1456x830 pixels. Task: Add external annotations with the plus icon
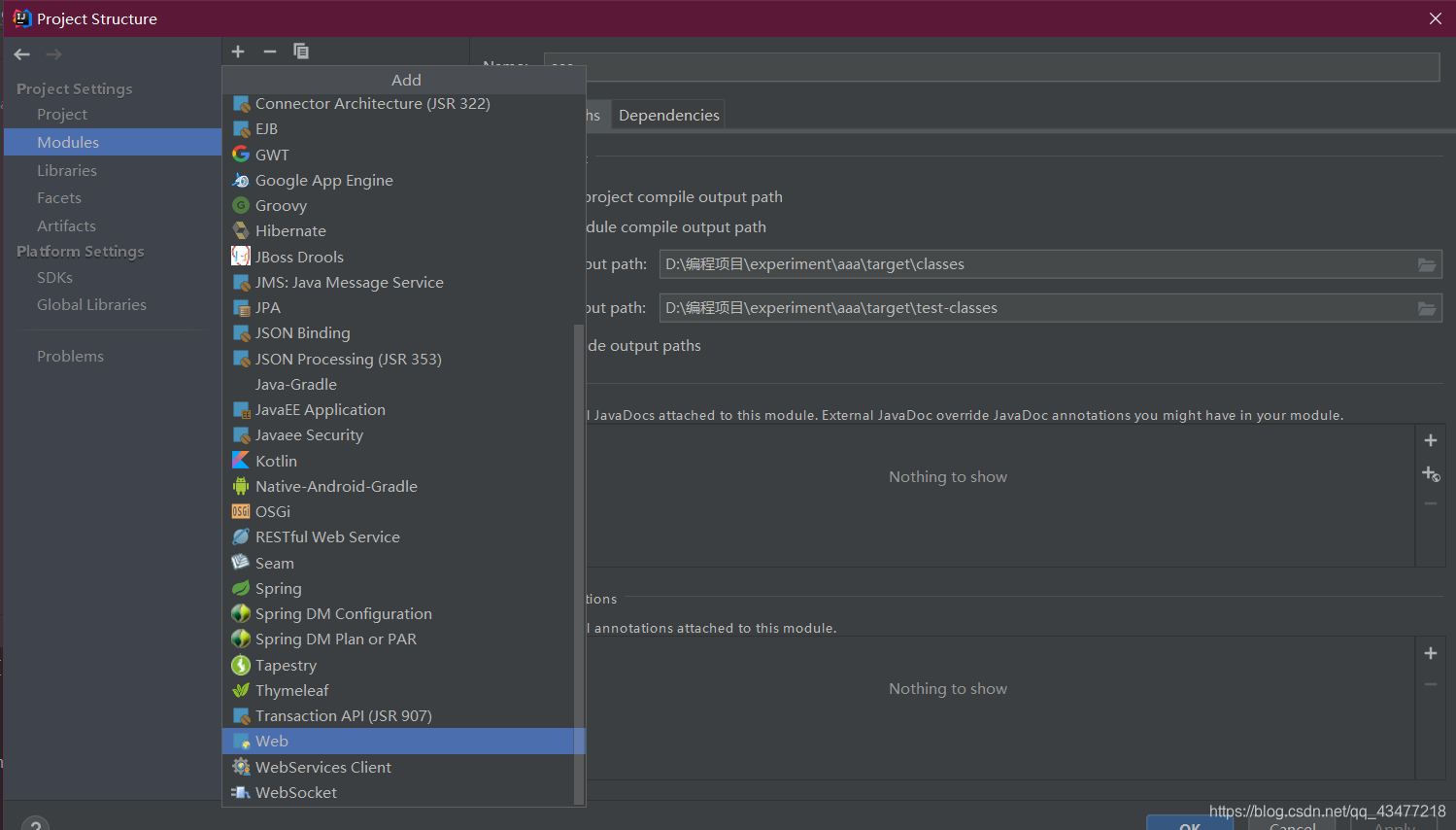point(1431,653)
